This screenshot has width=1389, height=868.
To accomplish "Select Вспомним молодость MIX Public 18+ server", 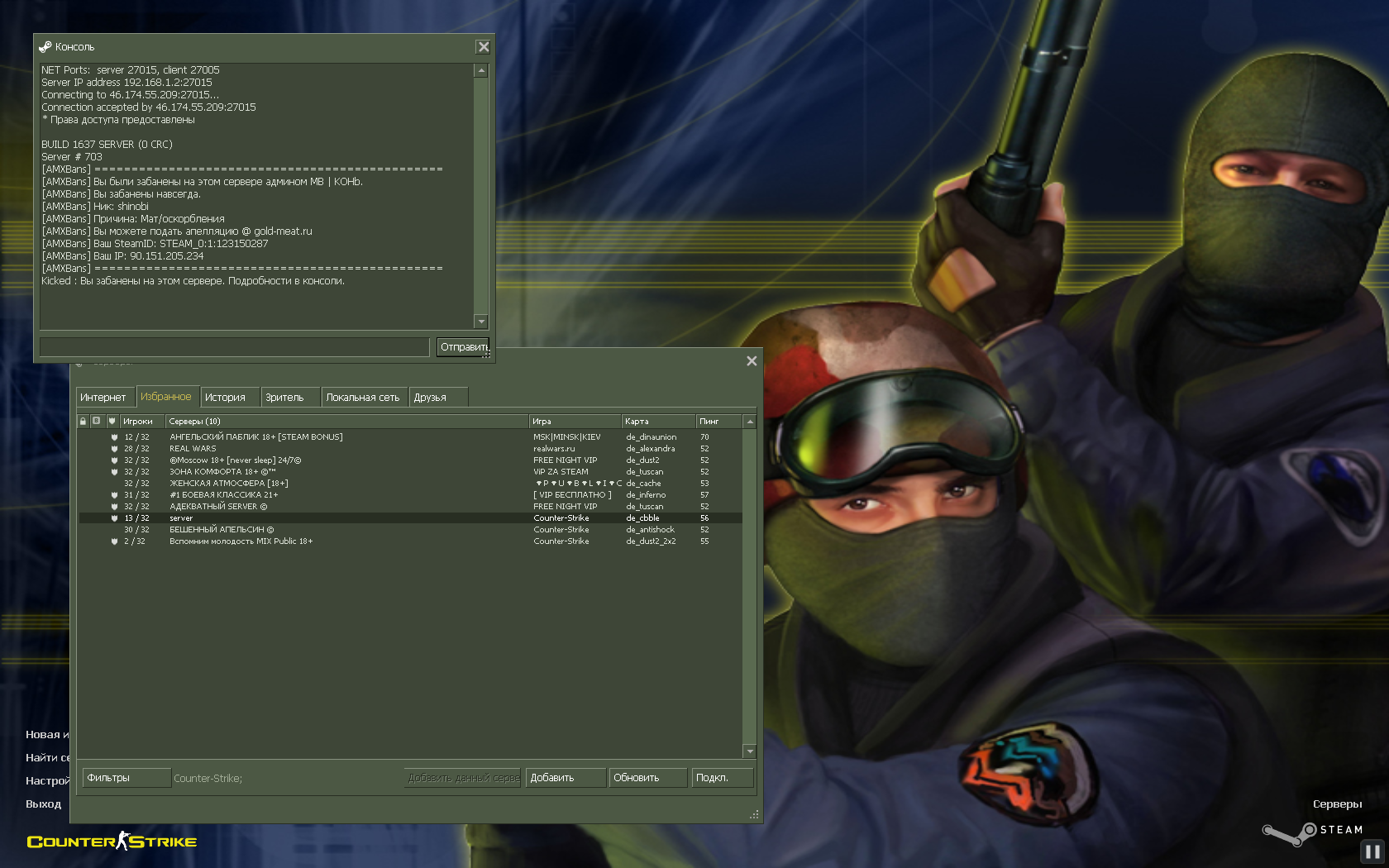I will 410,541.
